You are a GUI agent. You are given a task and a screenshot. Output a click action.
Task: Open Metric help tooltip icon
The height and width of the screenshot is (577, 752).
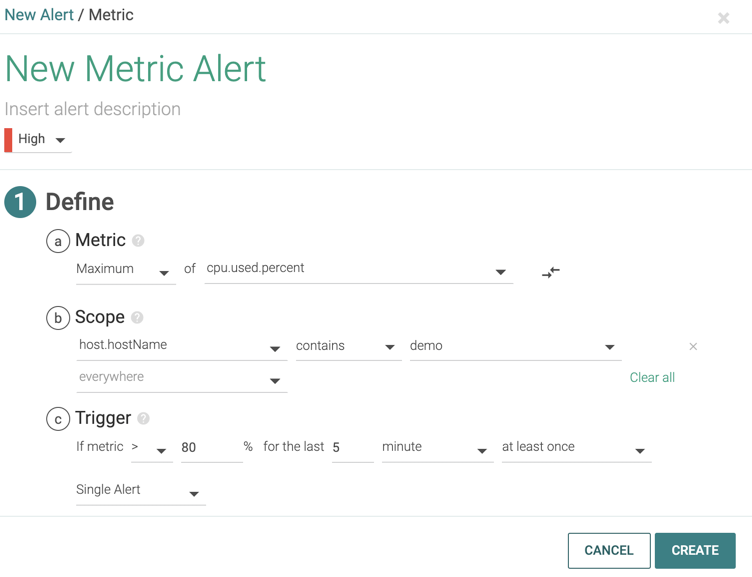click(138, 240)
